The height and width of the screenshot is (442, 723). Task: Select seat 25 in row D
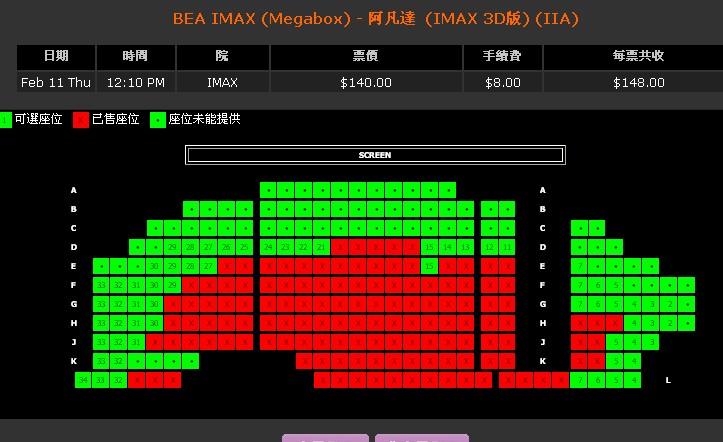point(245,247)
